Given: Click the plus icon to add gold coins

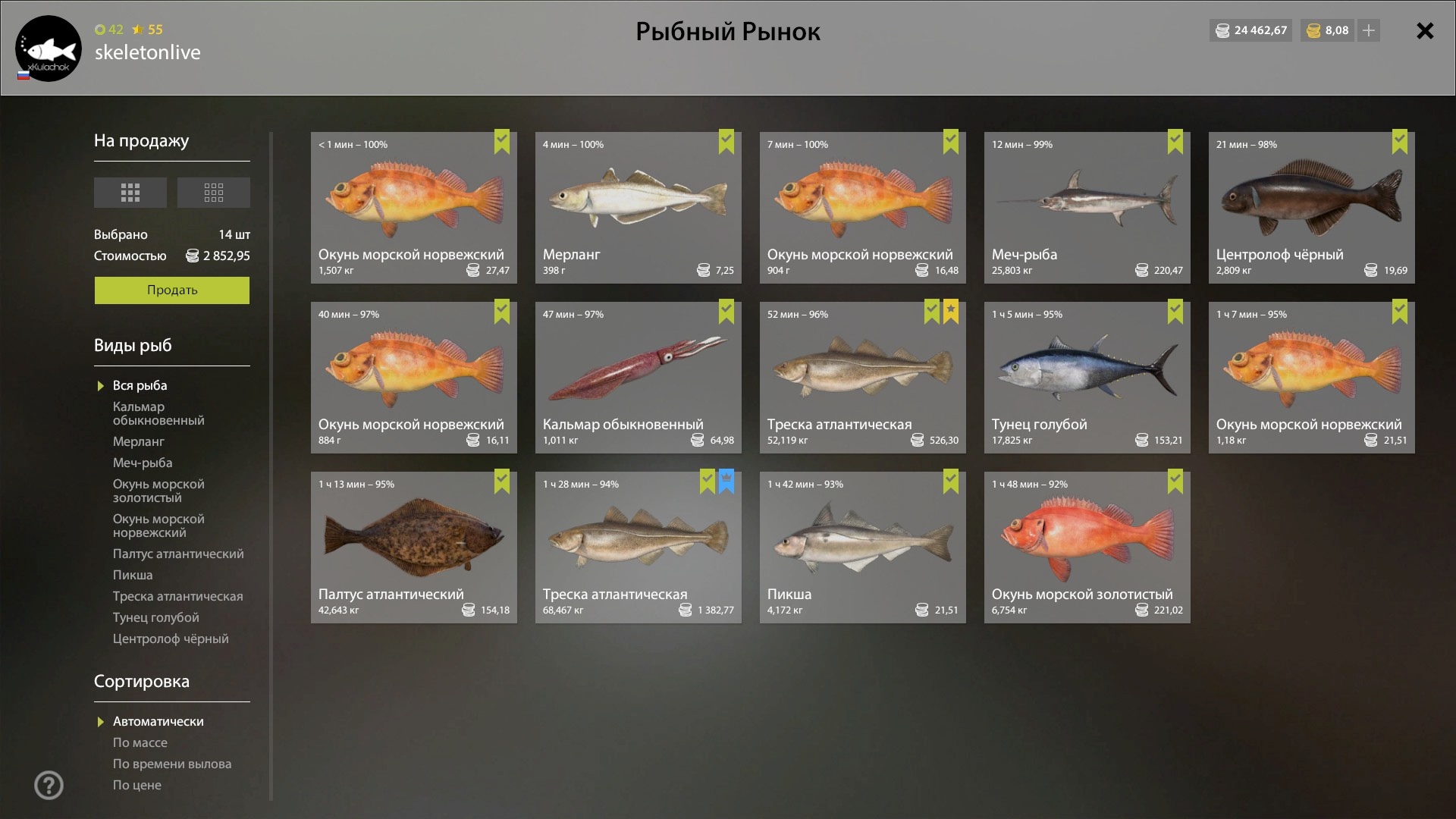Looking at the screenshot, I should (1369, 30).
